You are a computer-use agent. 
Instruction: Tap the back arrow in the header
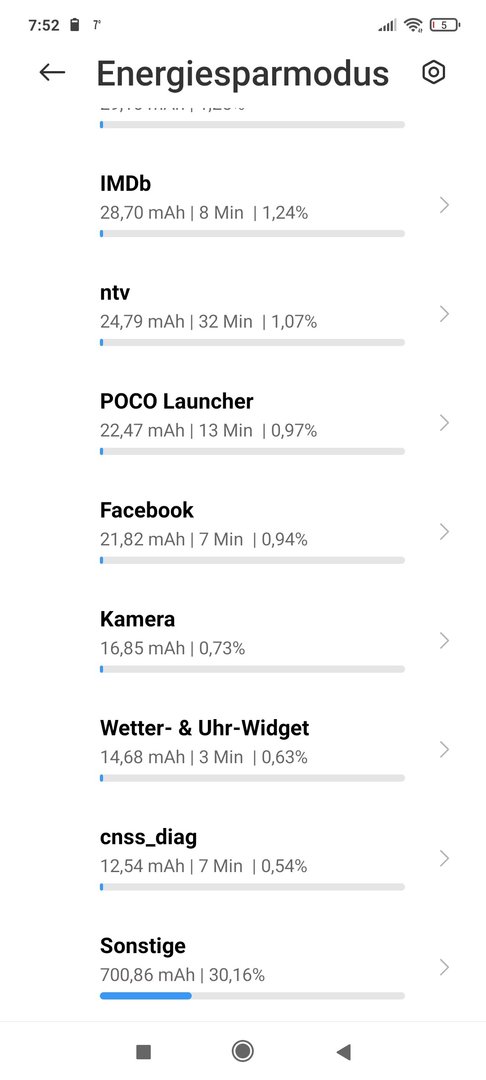coord(52,72)
